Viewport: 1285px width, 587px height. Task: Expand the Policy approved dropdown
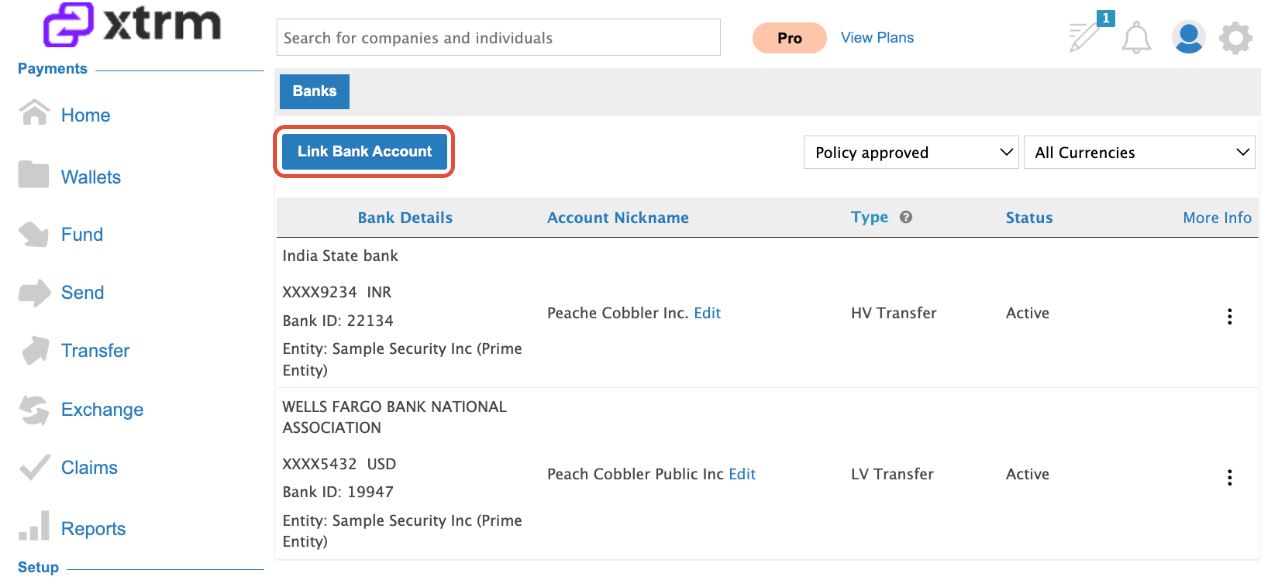click(911, 152)
